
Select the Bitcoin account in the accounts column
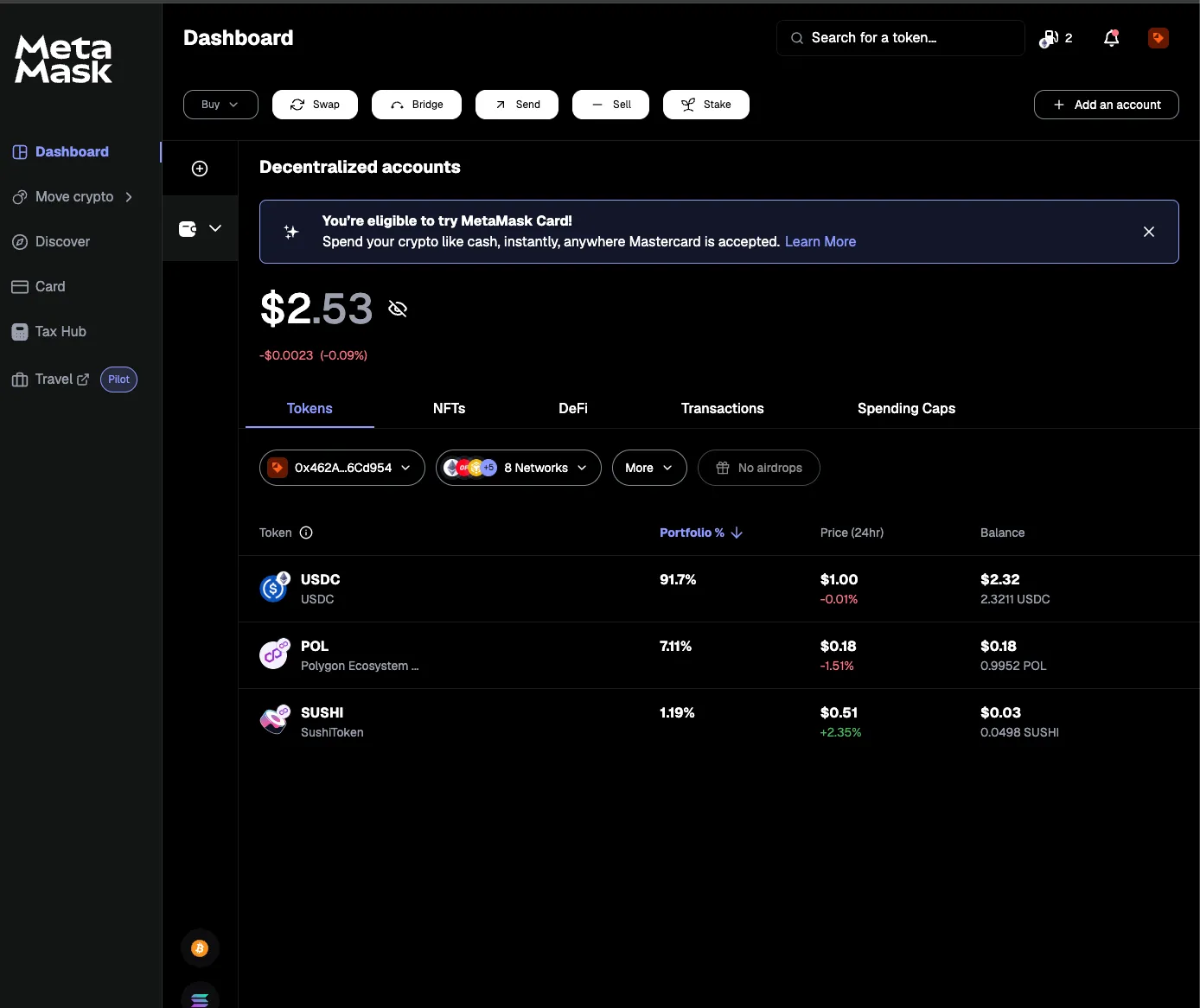click(200, 947)
